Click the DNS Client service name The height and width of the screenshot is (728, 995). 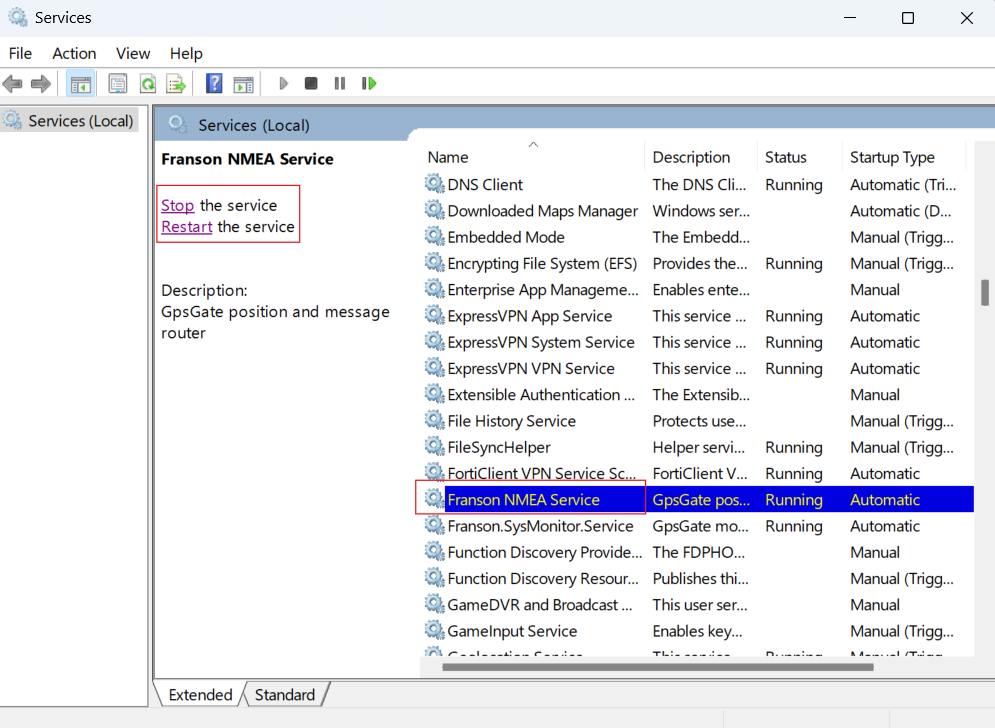(x=485, y=184)
